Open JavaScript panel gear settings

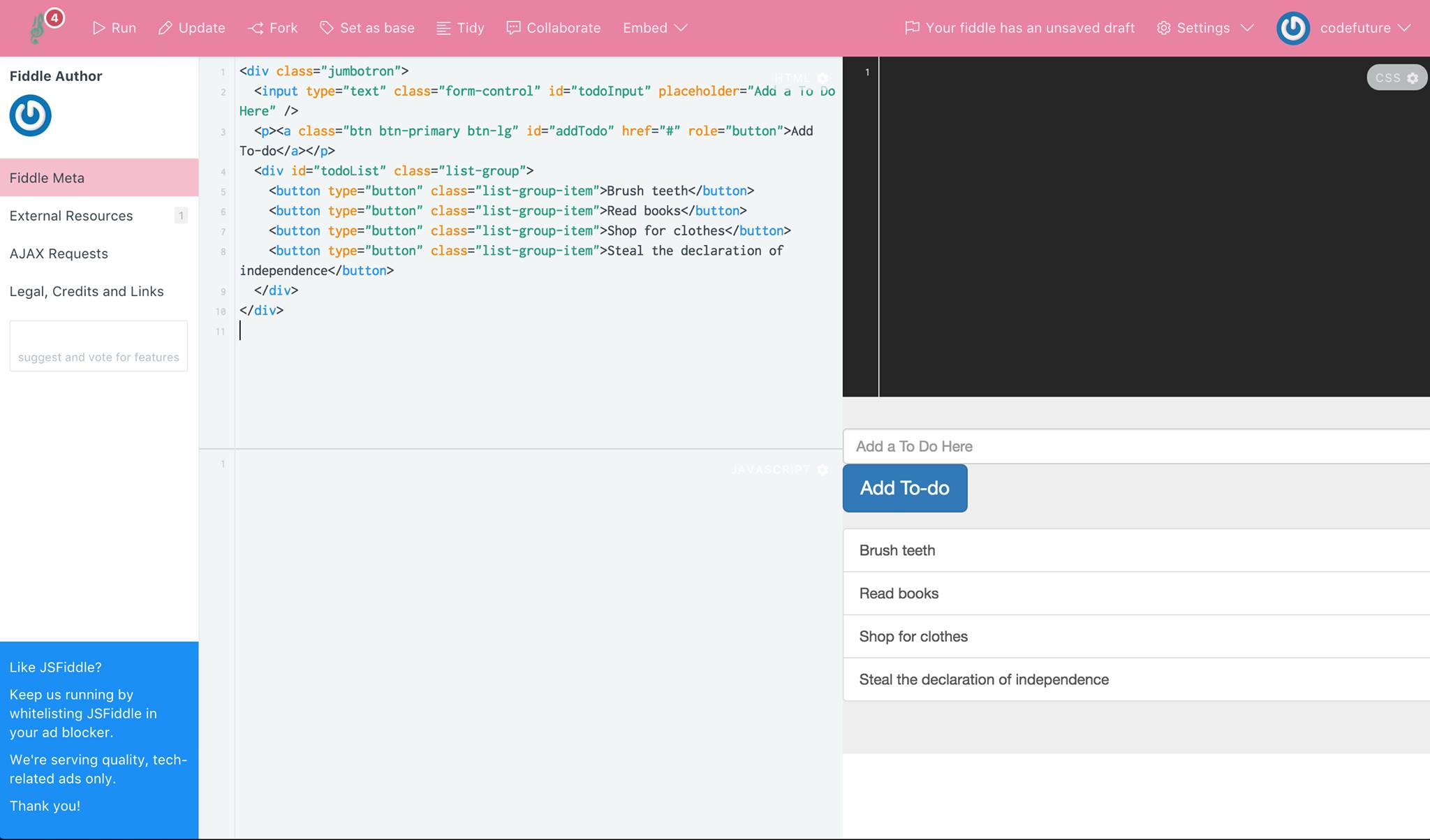(x=823, y=470)
